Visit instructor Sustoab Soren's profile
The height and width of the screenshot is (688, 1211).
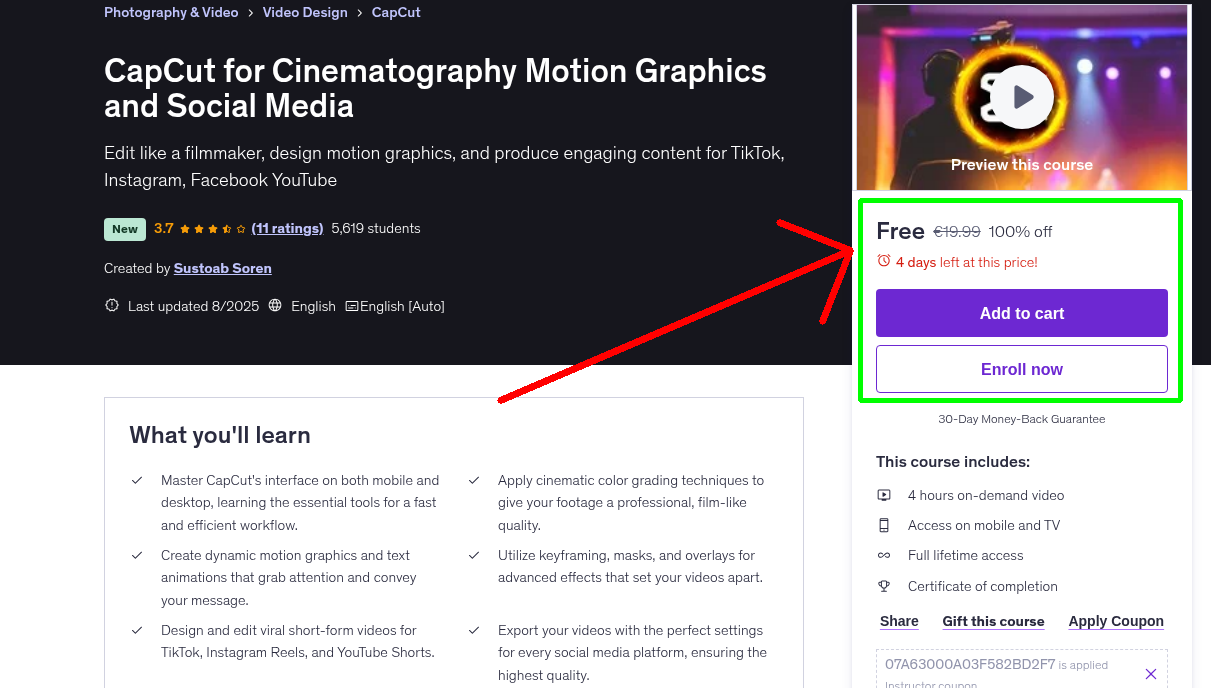coord(222,268)
